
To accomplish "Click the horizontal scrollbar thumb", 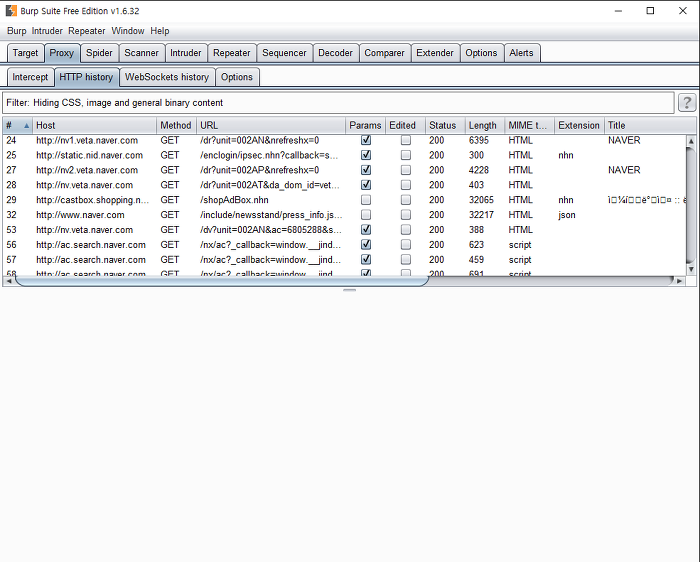I will click(x=222, y=281).
